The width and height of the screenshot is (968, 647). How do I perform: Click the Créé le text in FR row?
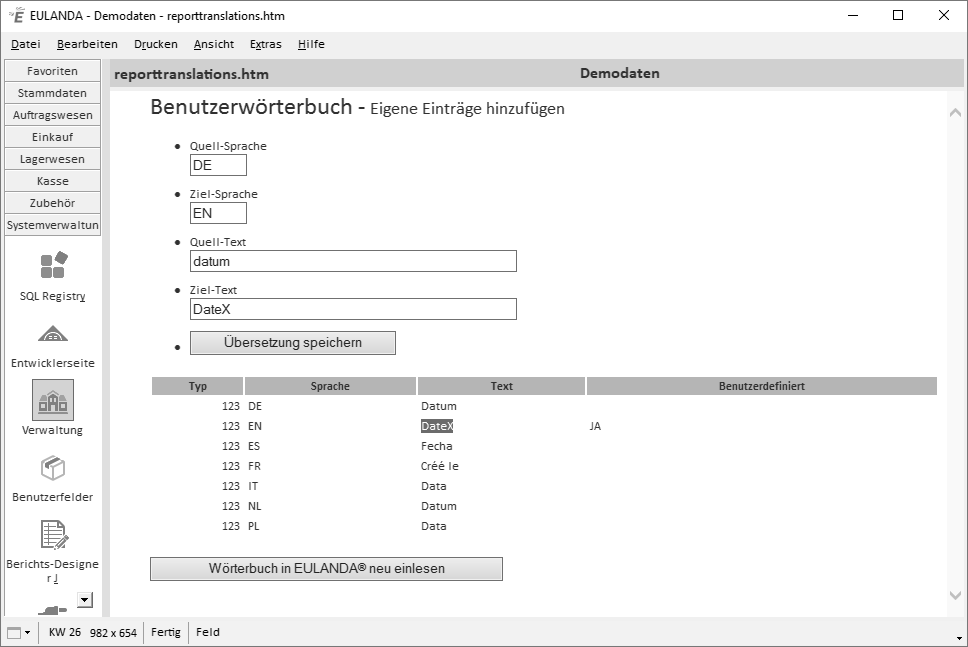[440, 466]
